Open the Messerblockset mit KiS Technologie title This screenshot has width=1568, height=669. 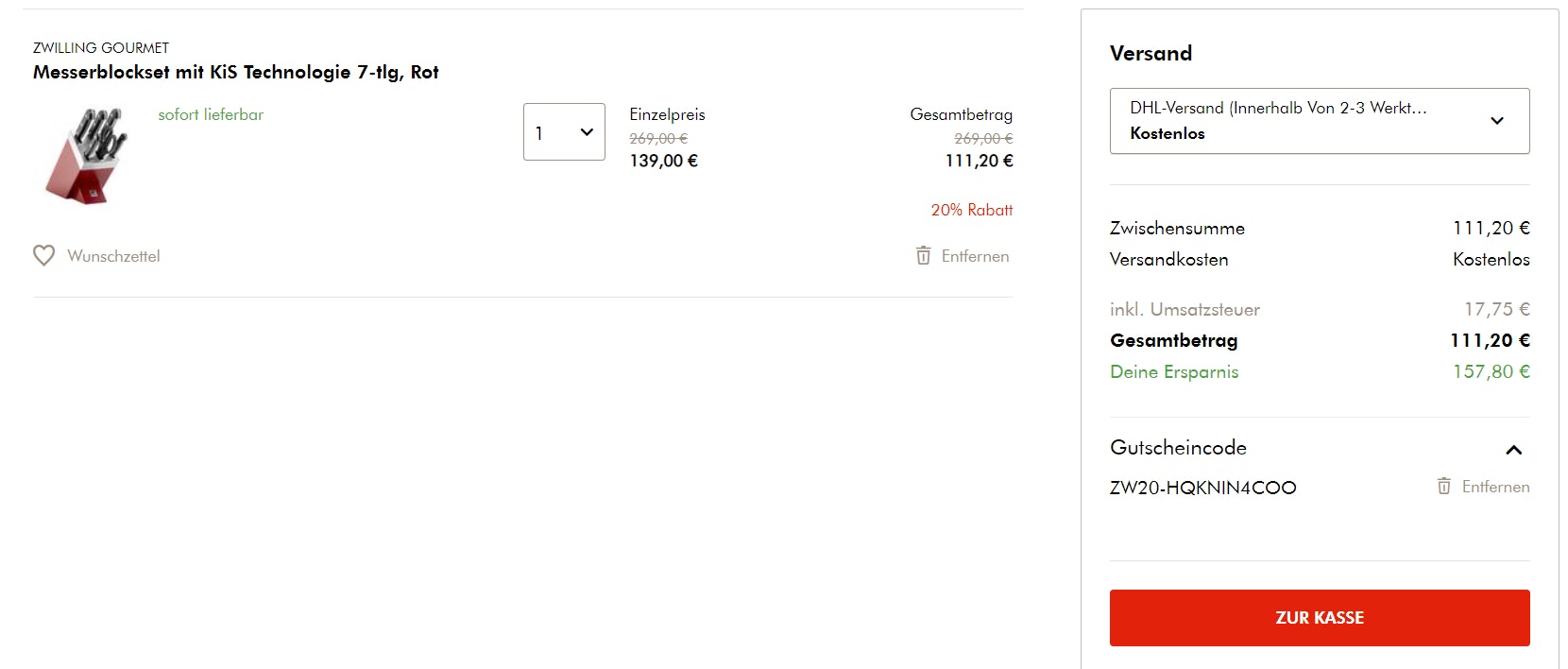tap(235, 73)
